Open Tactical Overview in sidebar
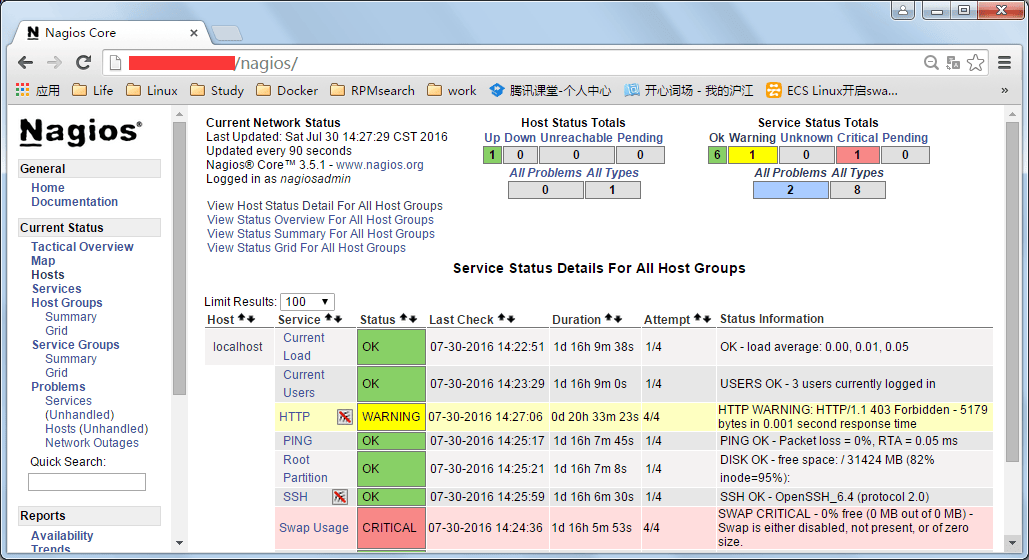Screen dimensions: 1029x560 82,247
